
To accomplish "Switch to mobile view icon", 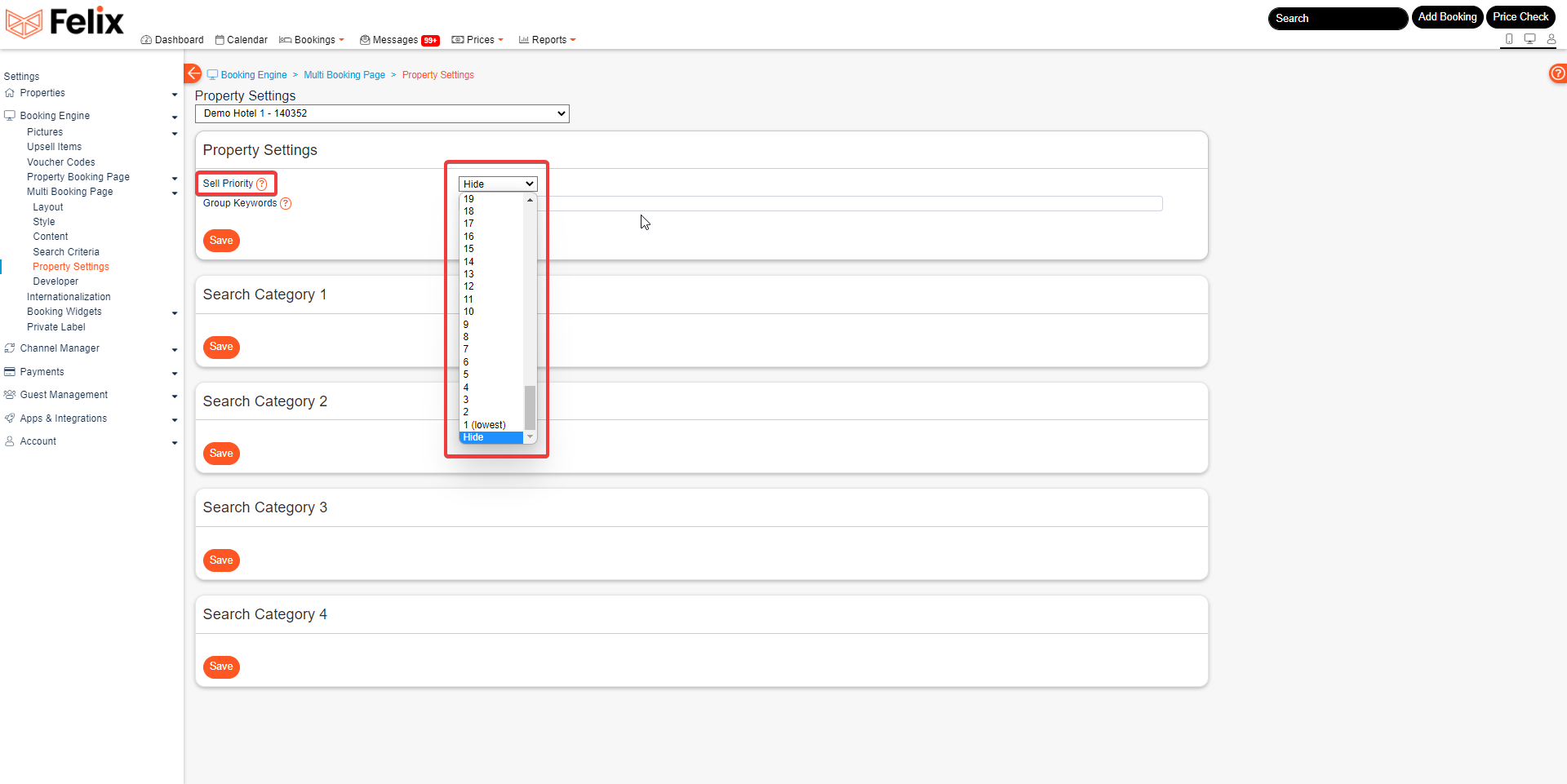I will coord(1509,39).
